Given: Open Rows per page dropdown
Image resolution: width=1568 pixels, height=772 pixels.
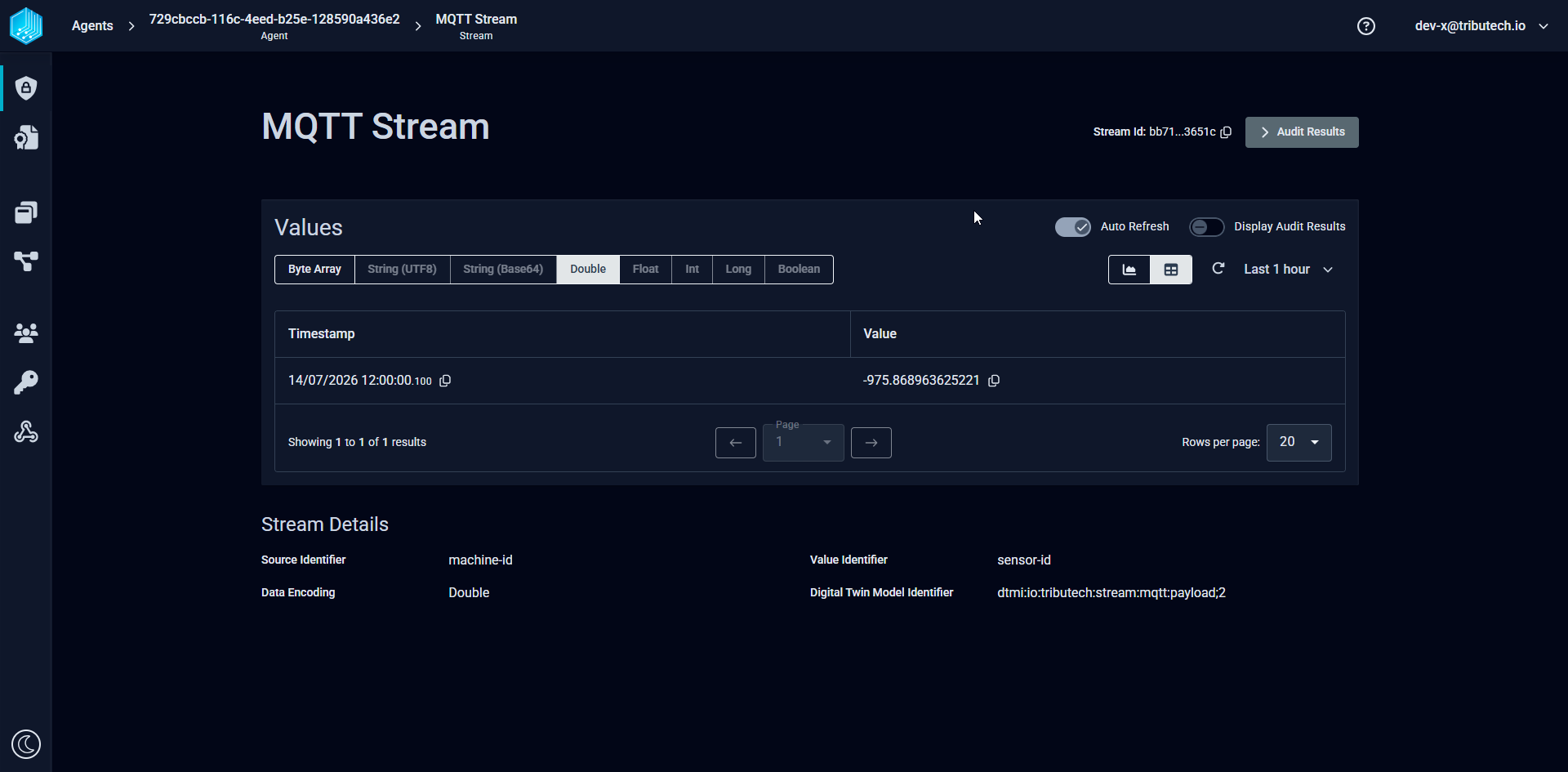Looking at the screenshot, I should (x=1299, y=442).
